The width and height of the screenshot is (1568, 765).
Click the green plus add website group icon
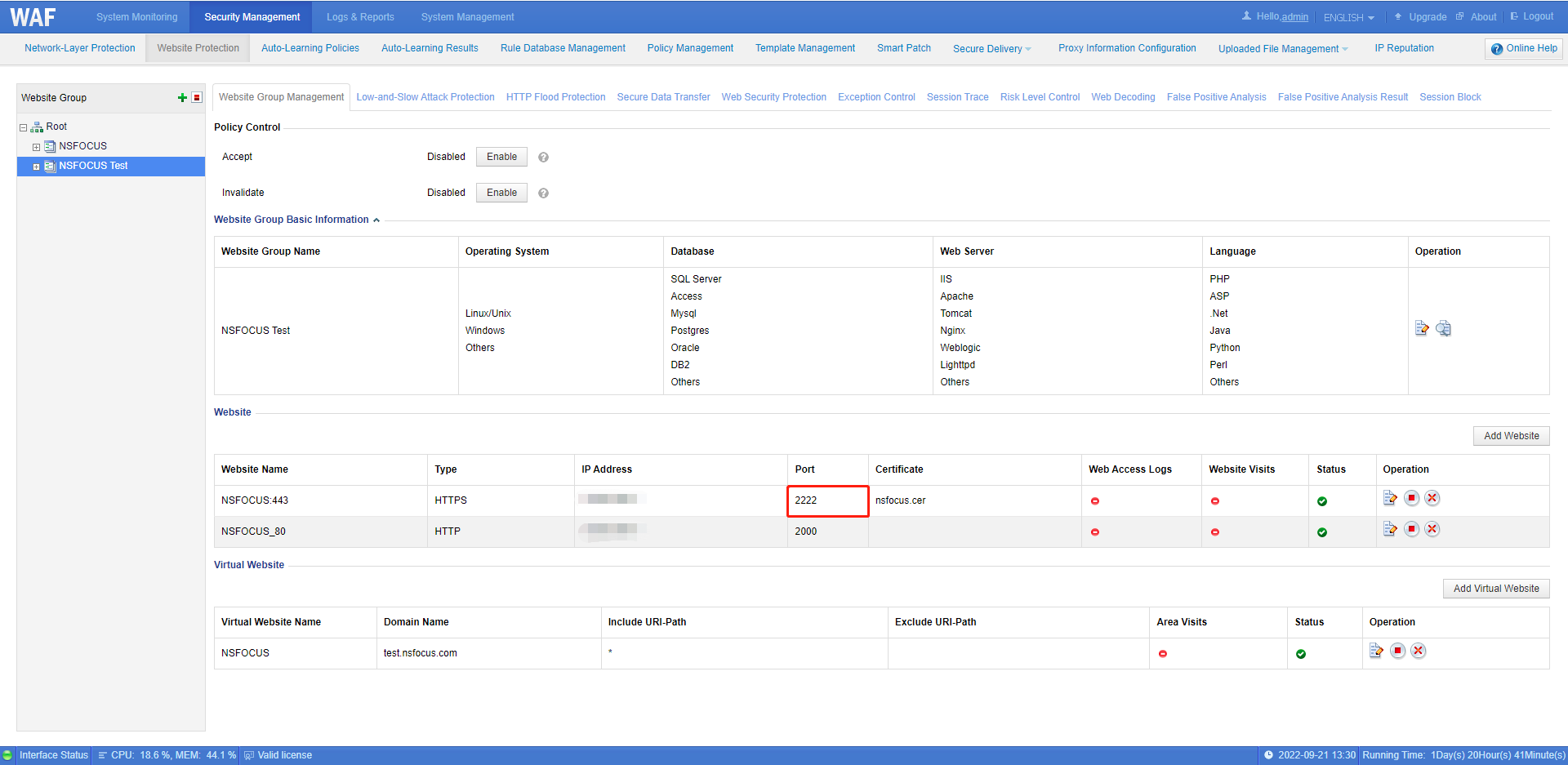click(x=182, y=98)
